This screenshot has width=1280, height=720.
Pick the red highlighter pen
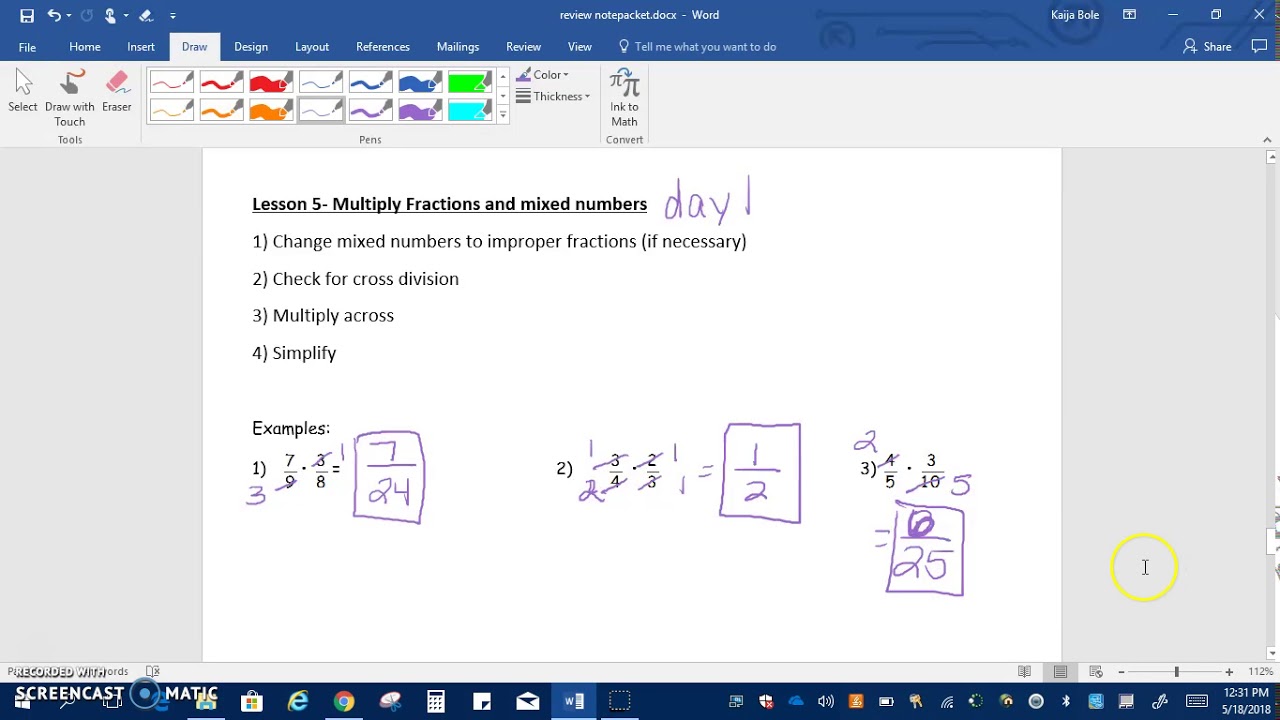(271, 82)
